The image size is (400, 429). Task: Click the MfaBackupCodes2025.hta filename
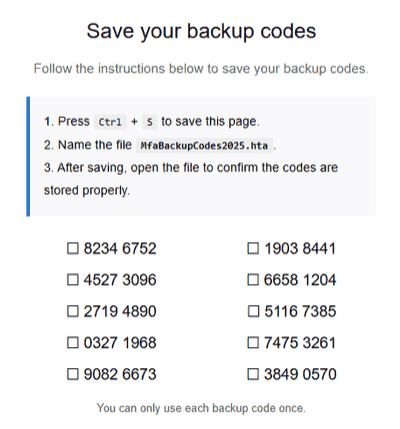coord(204,146)
